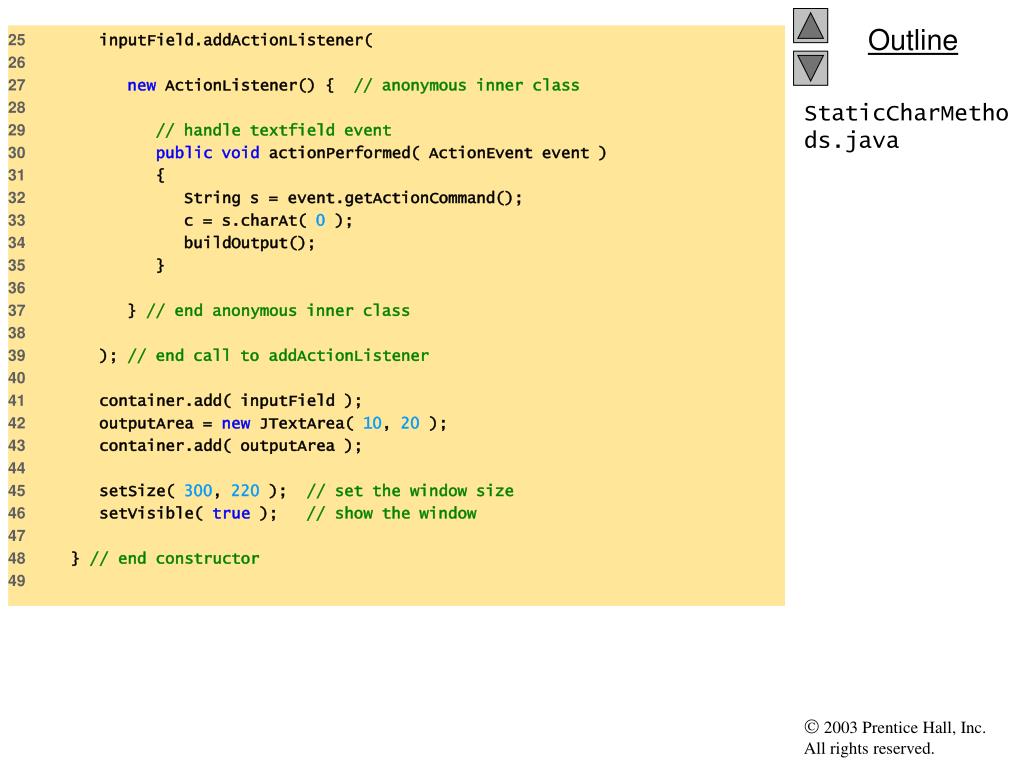1024x768 pixels.
Task: Click line number 49
Action: 17,581
